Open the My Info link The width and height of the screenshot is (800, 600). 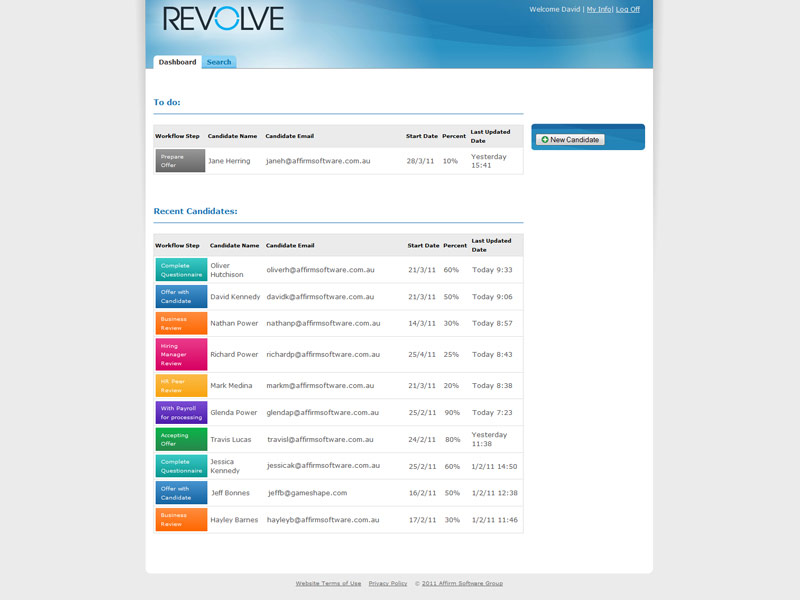(x=598, y=9)
